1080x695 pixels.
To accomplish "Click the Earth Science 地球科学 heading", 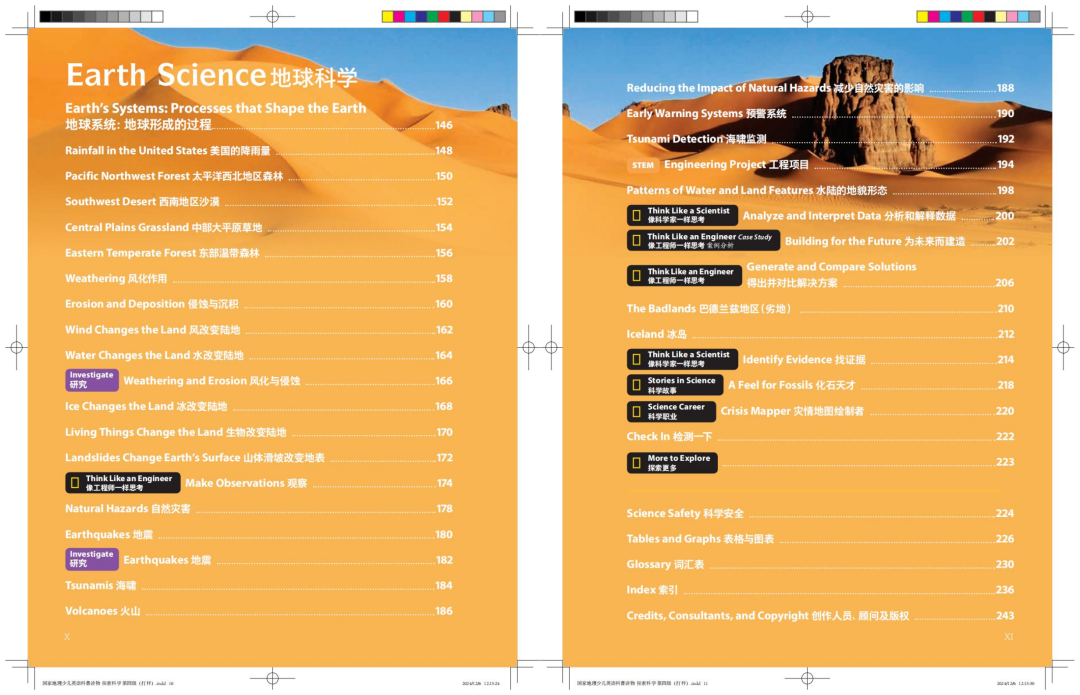I will pyautogui.click(x=211, y=75).
